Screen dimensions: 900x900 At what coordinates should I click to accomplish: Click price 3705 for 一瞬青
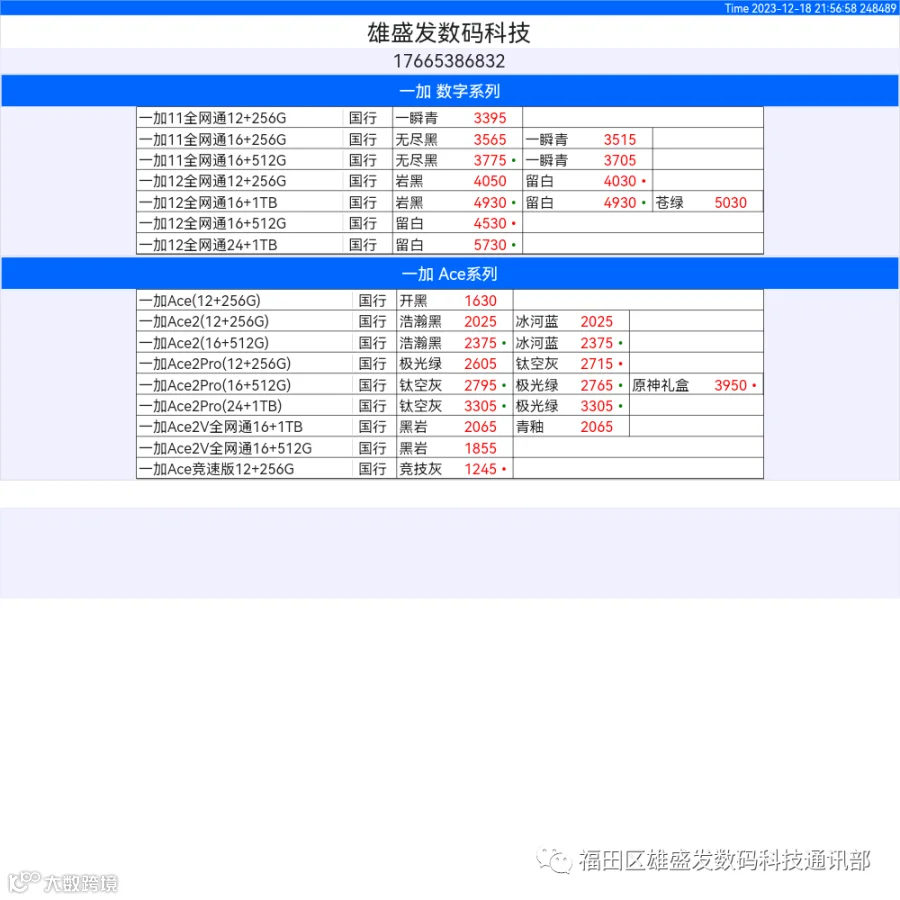click(x=620, y=160)
